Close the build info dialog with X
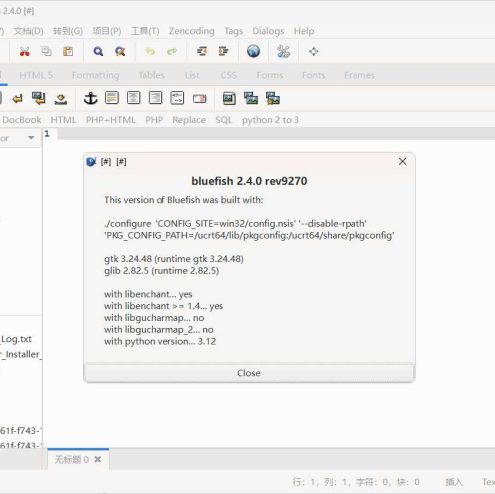 (402, 161)
